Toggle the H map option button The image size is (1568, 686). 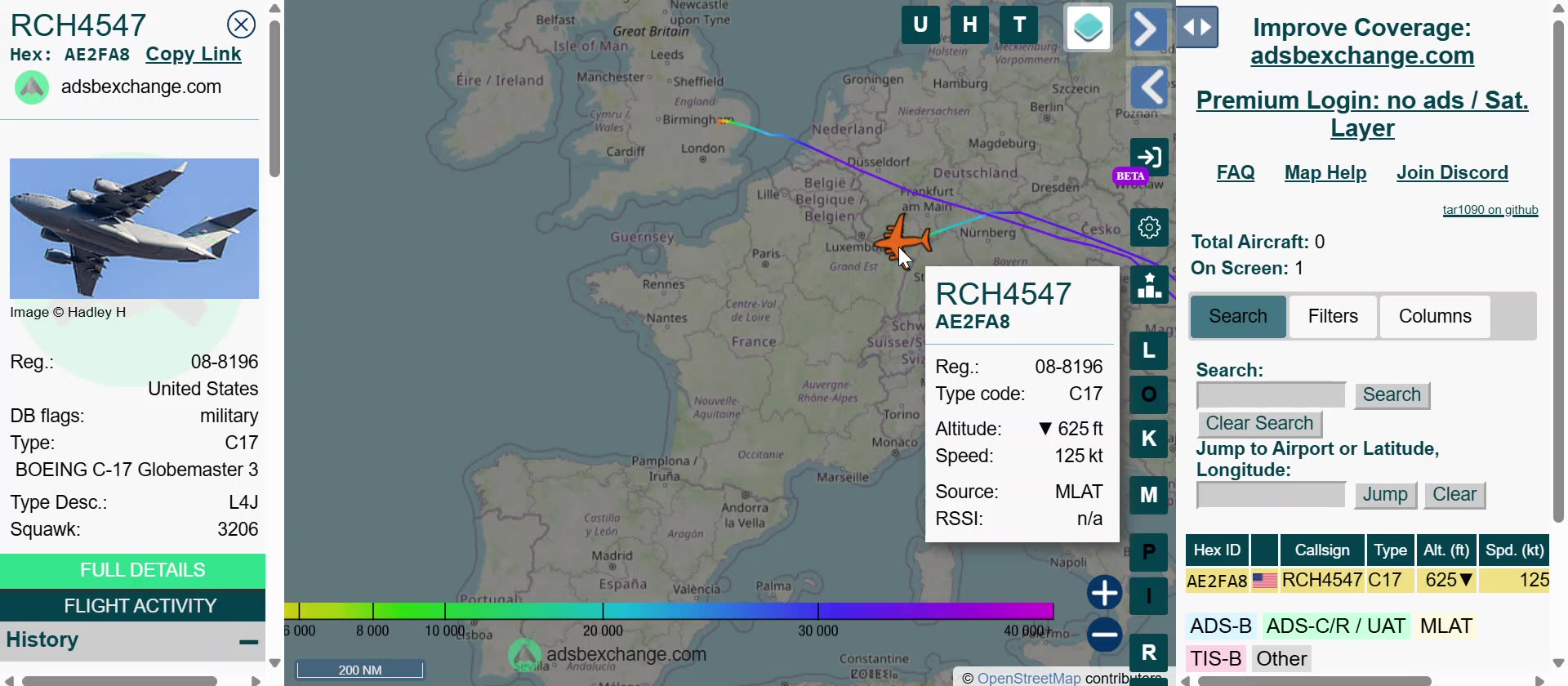970,25
